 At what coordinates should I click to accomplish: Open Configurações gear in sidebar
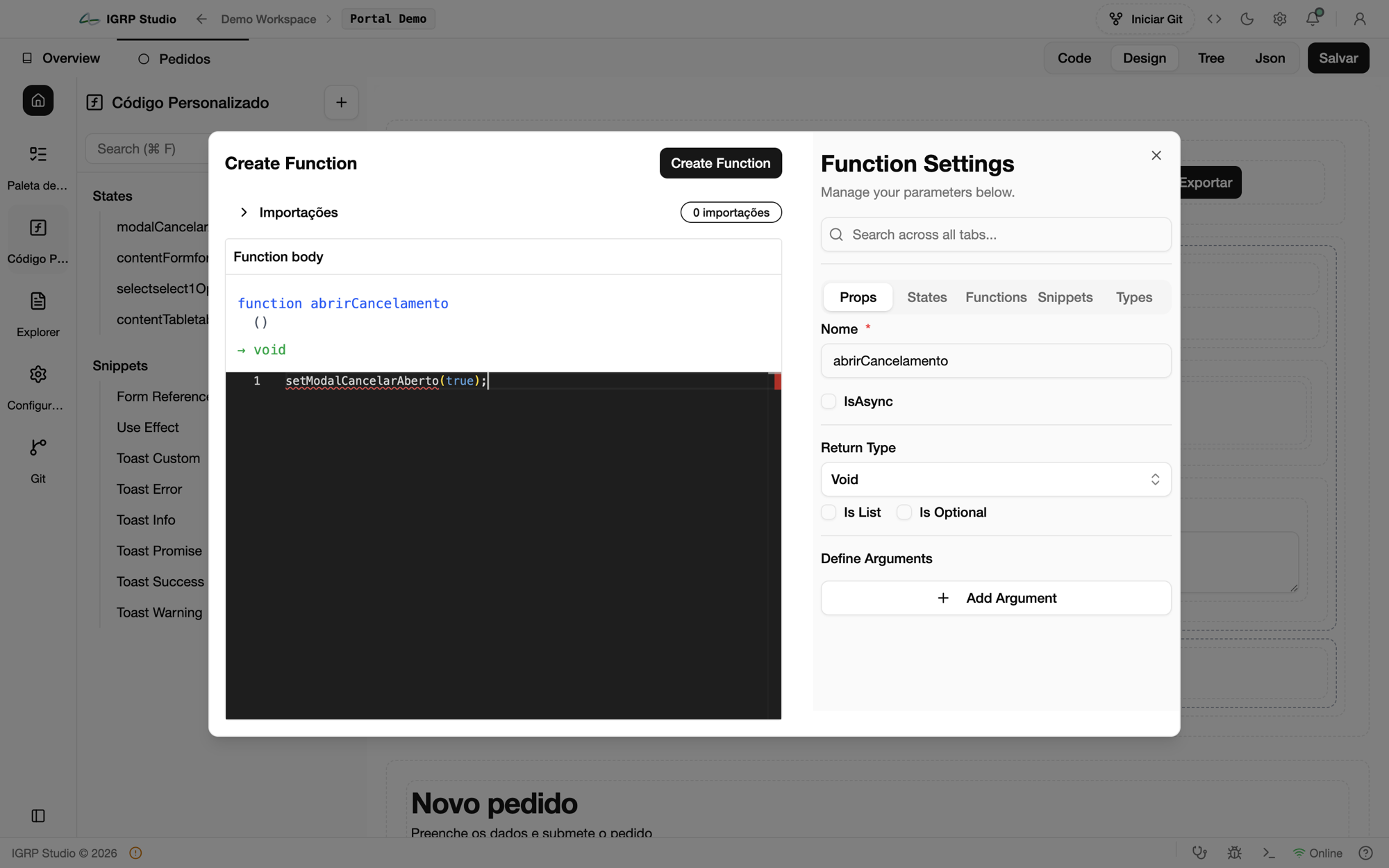click(38, 374)
